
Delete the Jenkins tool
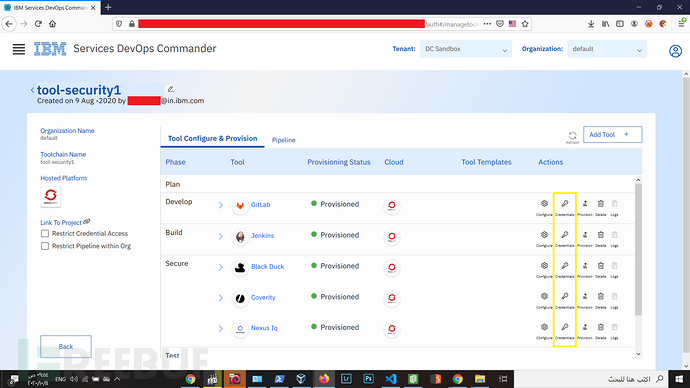(x=601, y=234)
